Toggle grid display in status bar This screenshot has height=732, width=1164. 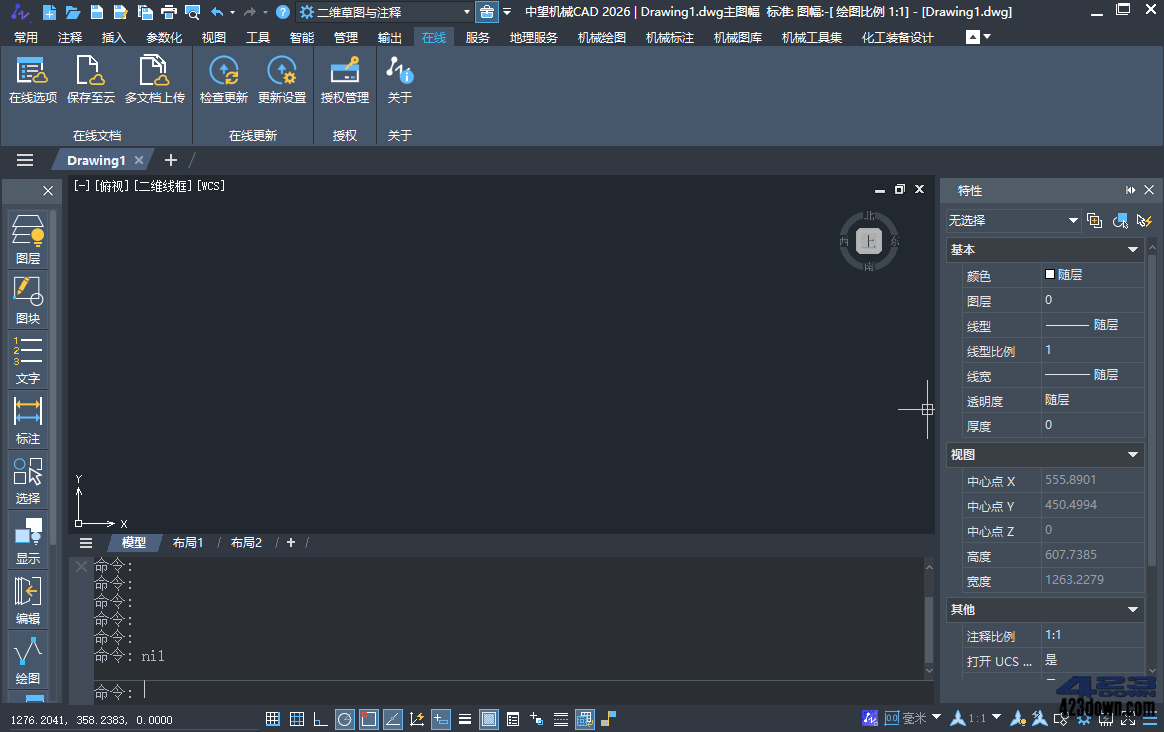click(x=273, y=719)
